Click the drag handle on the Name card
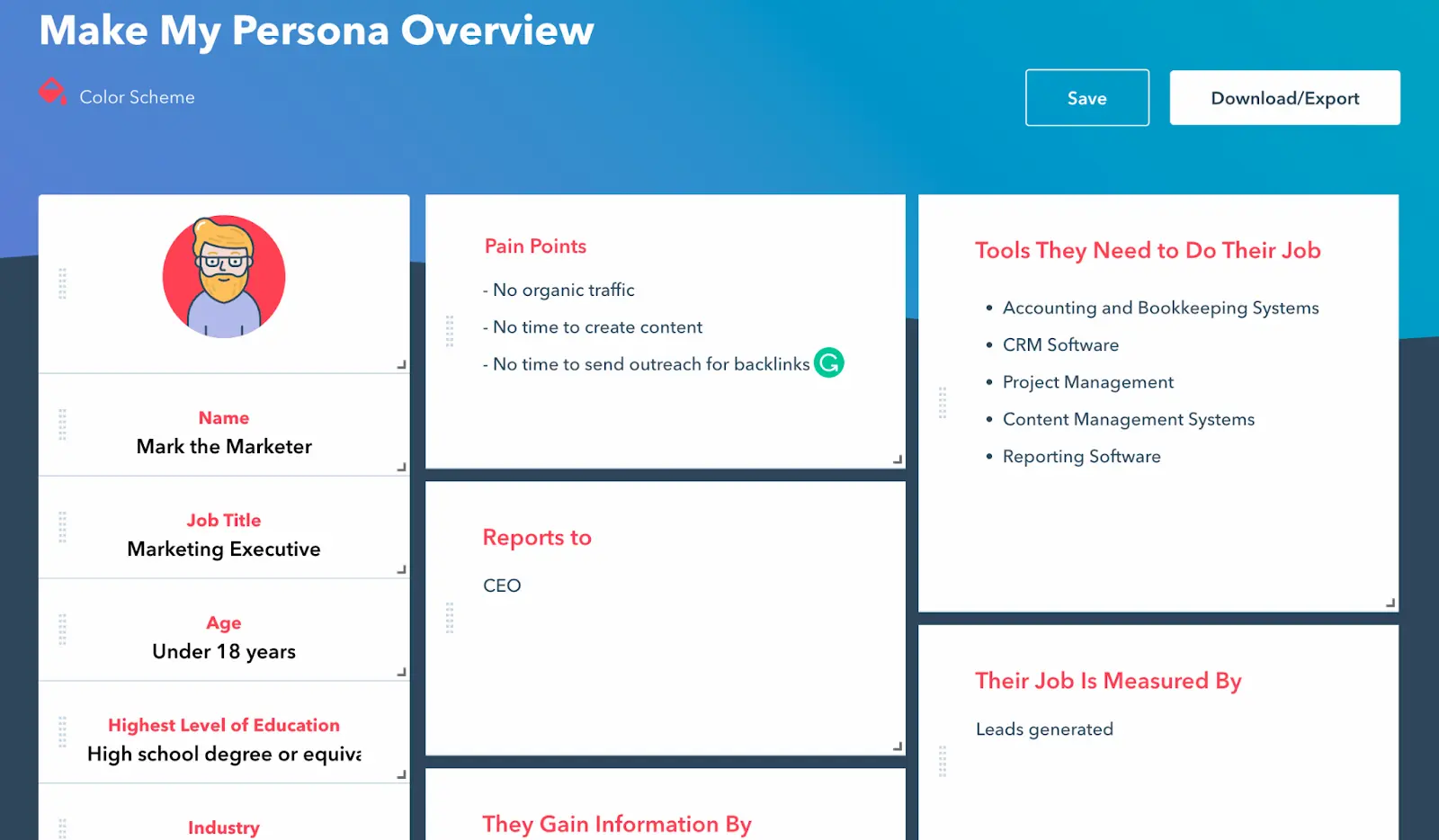This screenshot has height=840, width=1439. (62, 424)
